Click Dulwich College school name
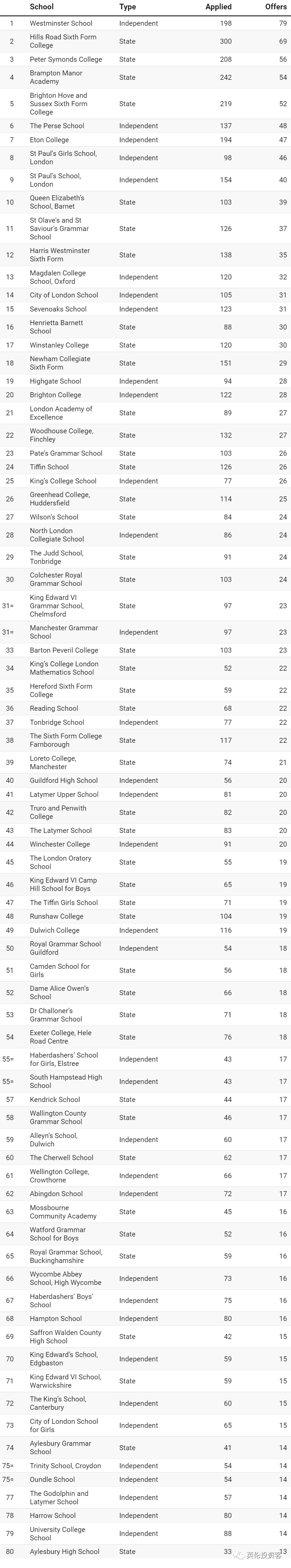 point(55,929)
